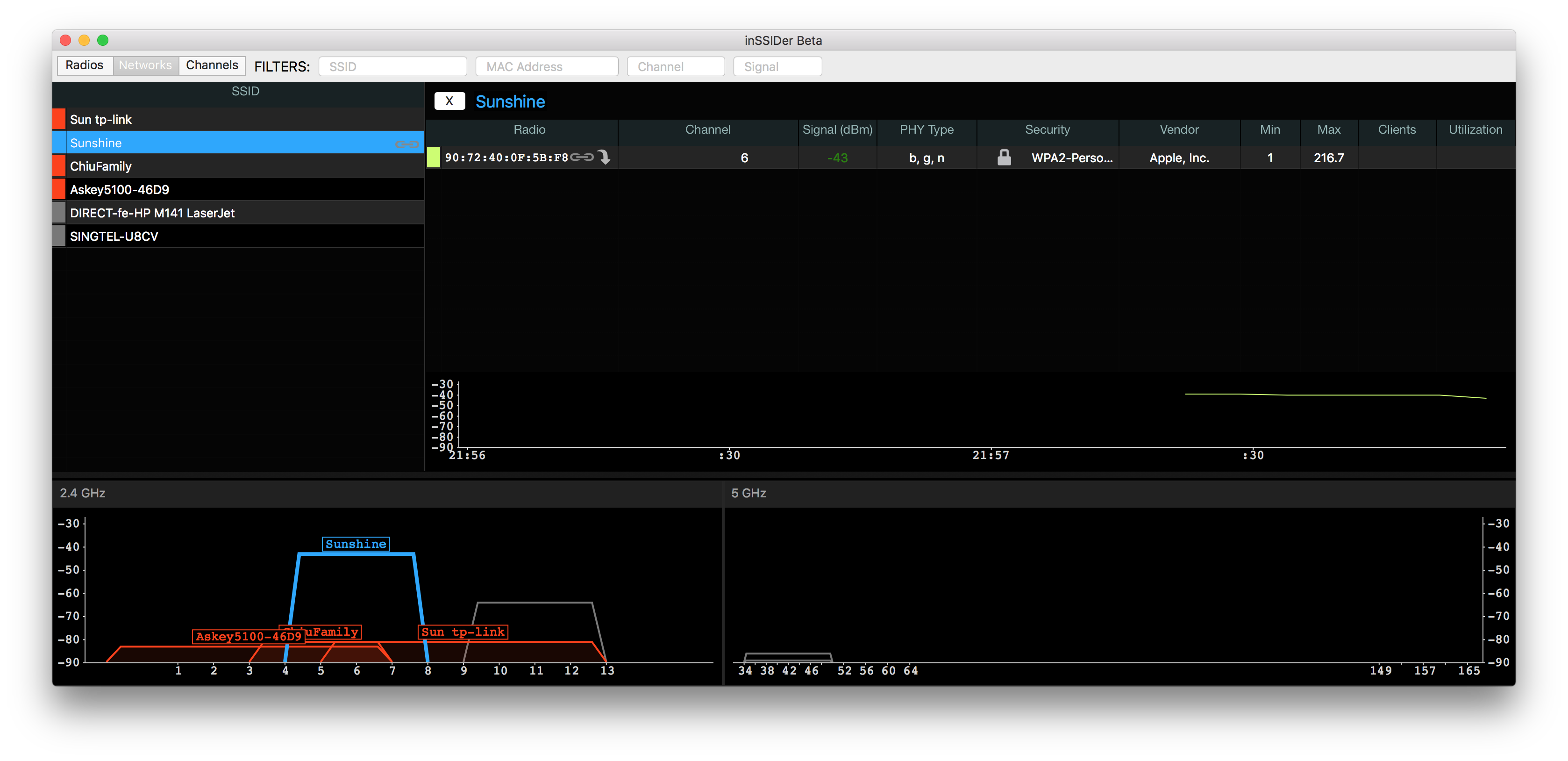Select the Radios tab

(85, 65)
